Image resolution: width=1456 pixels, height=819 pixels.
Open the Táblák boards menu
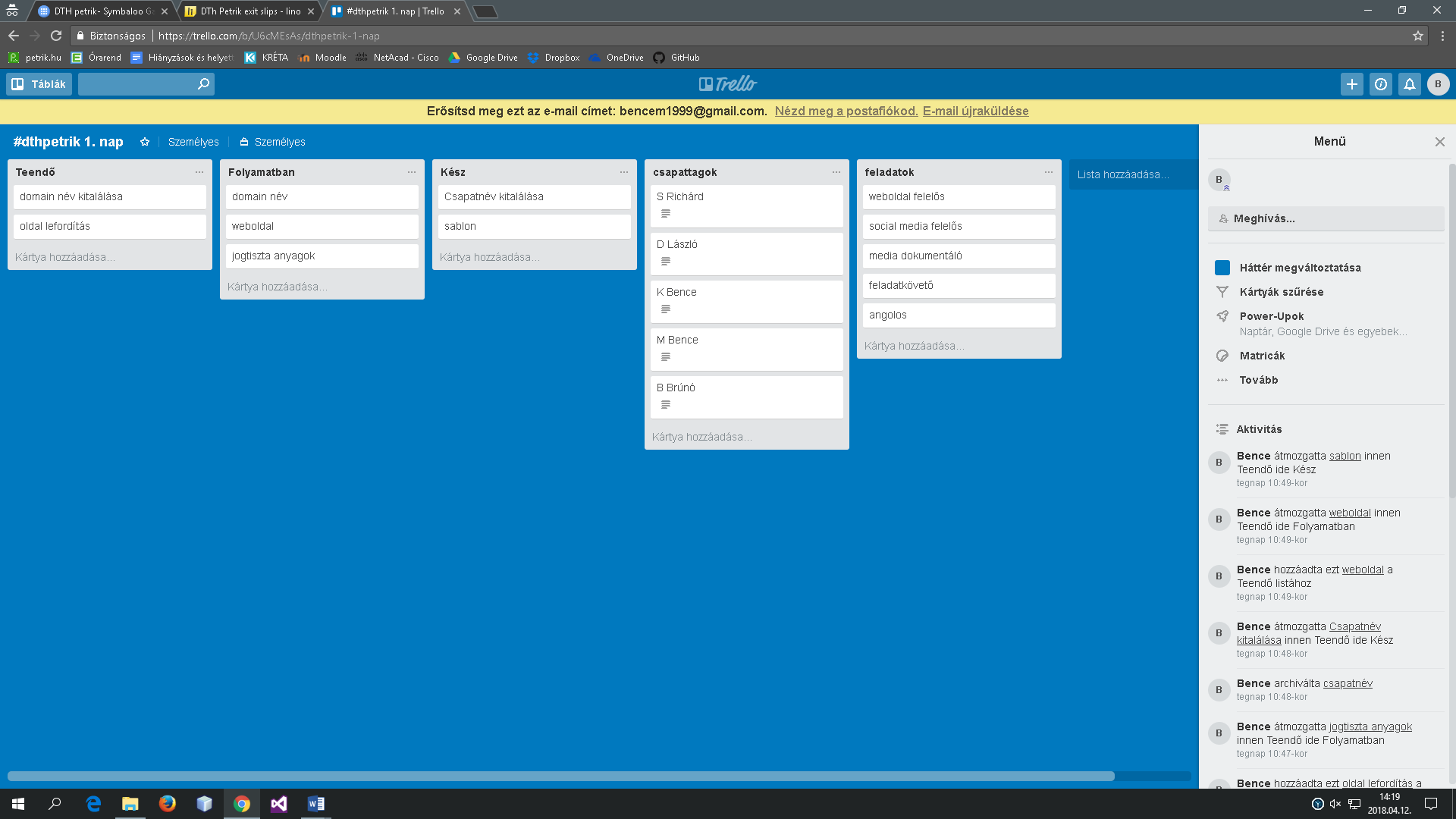pos(39,84)
